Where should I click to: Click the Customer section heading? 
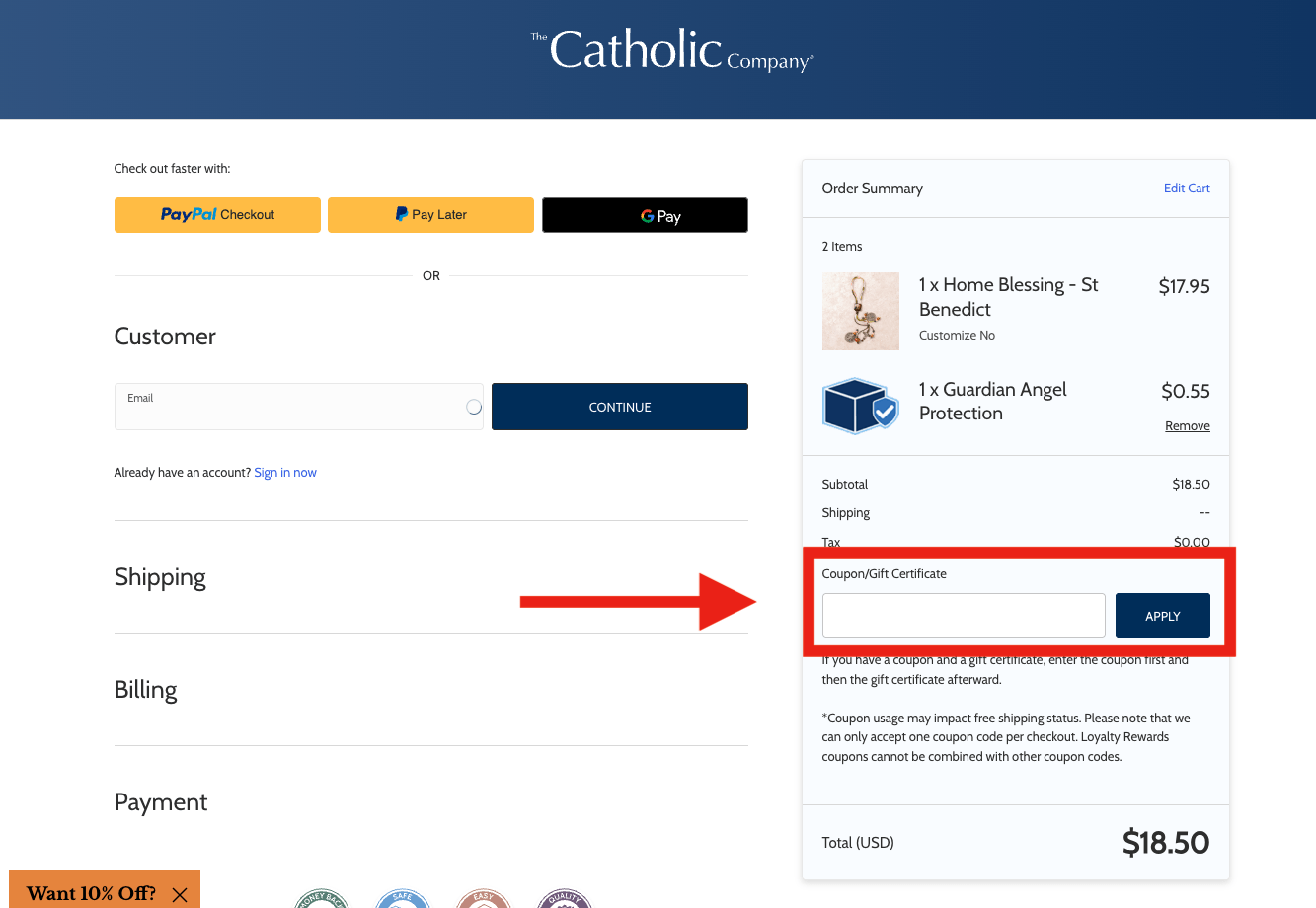(x=165, y=337)
